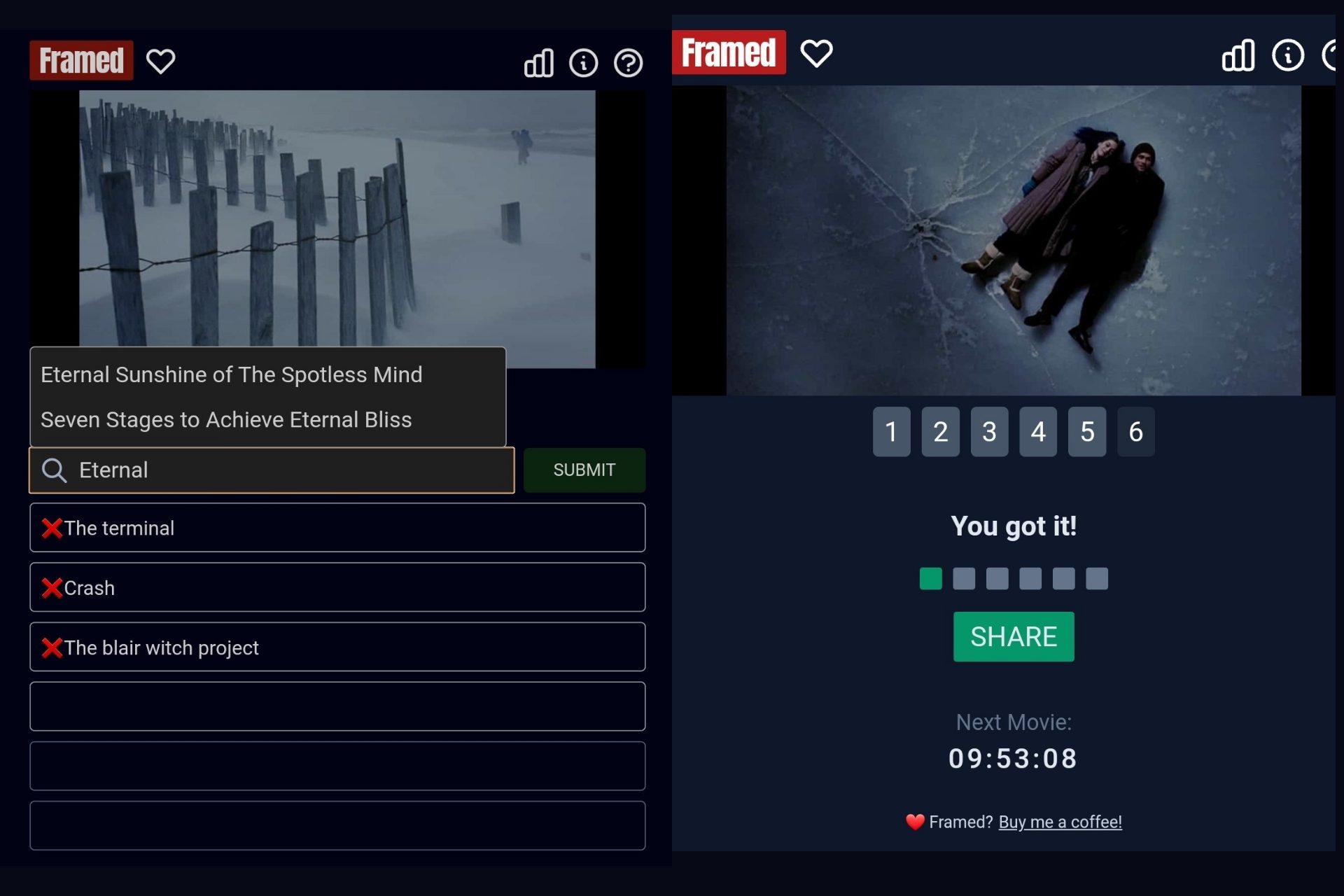
Task: Click the You got it! text
Action: click(1014, 526)
